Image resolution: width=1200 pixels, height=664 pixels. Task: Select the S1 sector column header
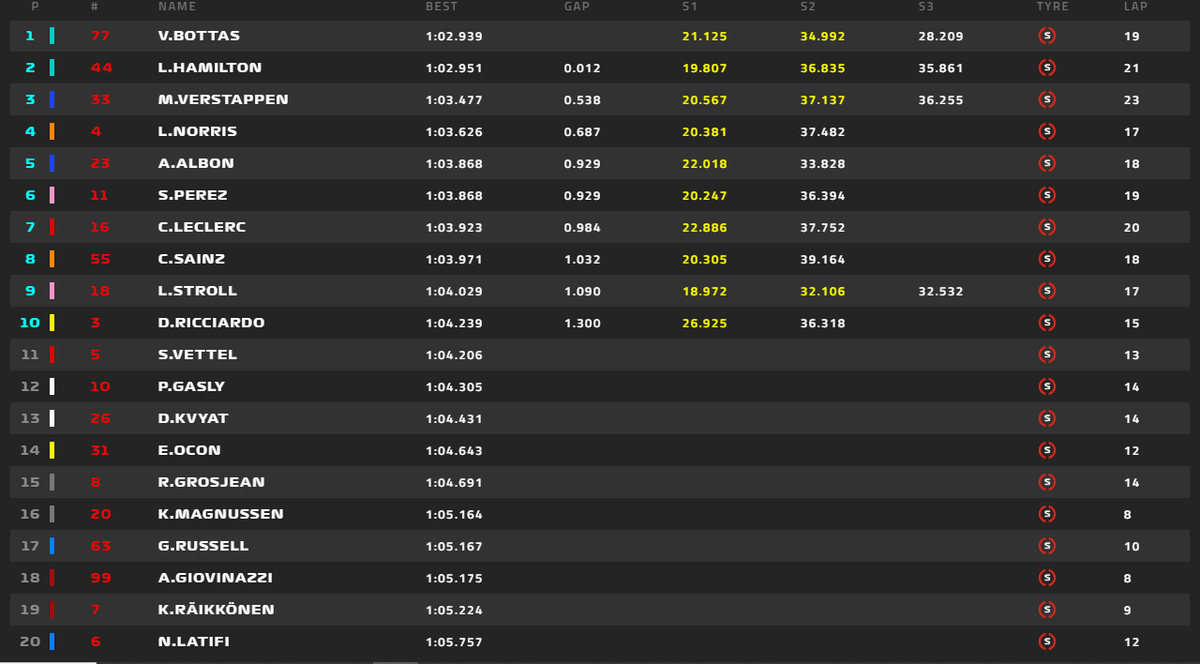(689, 7)
